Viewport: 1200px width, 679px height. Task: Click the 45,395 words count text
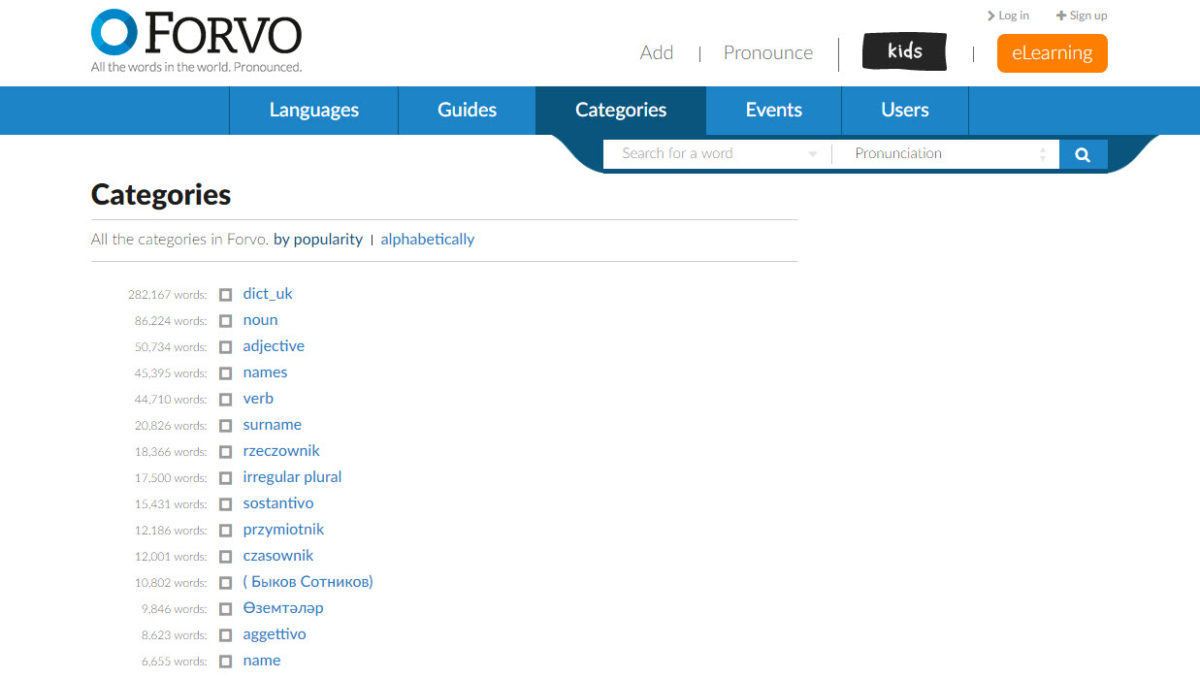click(x=171, y=373)
